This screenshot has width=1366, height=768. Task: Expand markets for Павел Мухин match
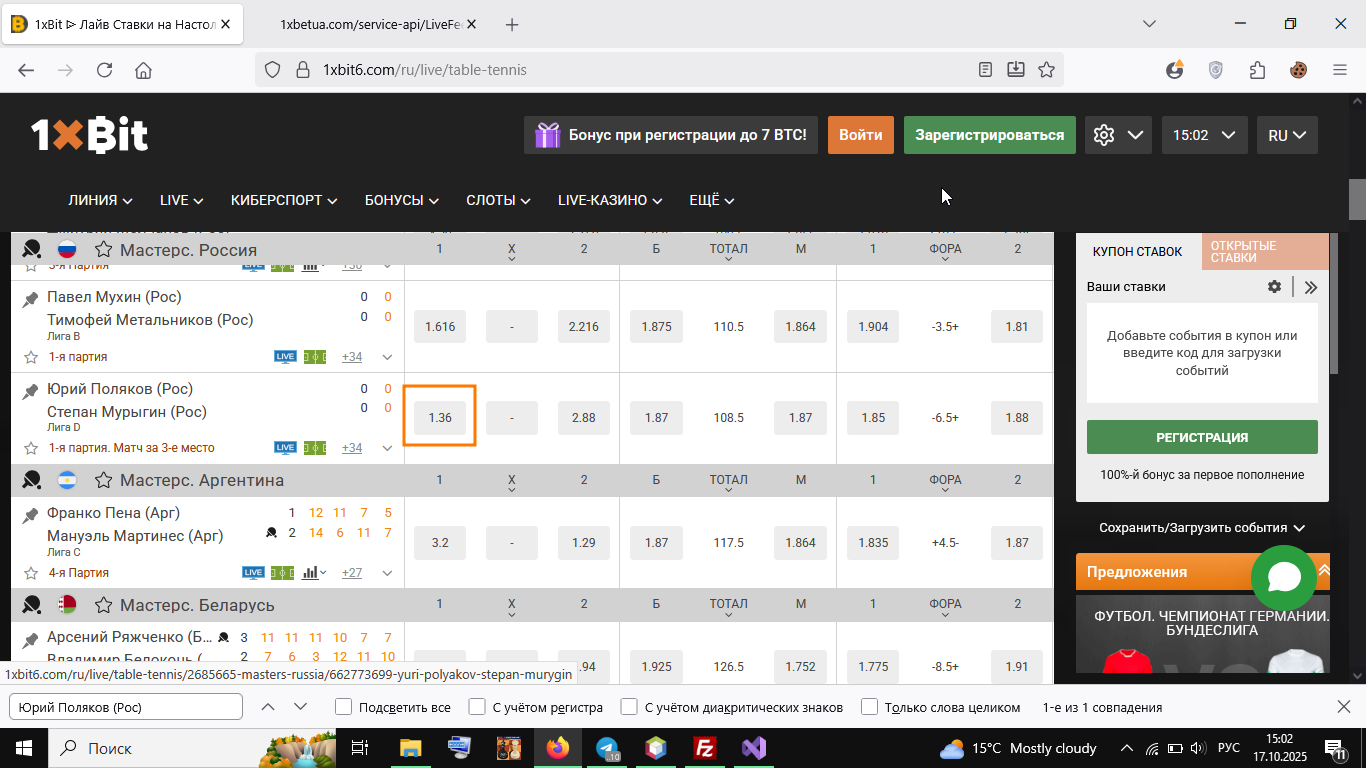pos(387,357)
